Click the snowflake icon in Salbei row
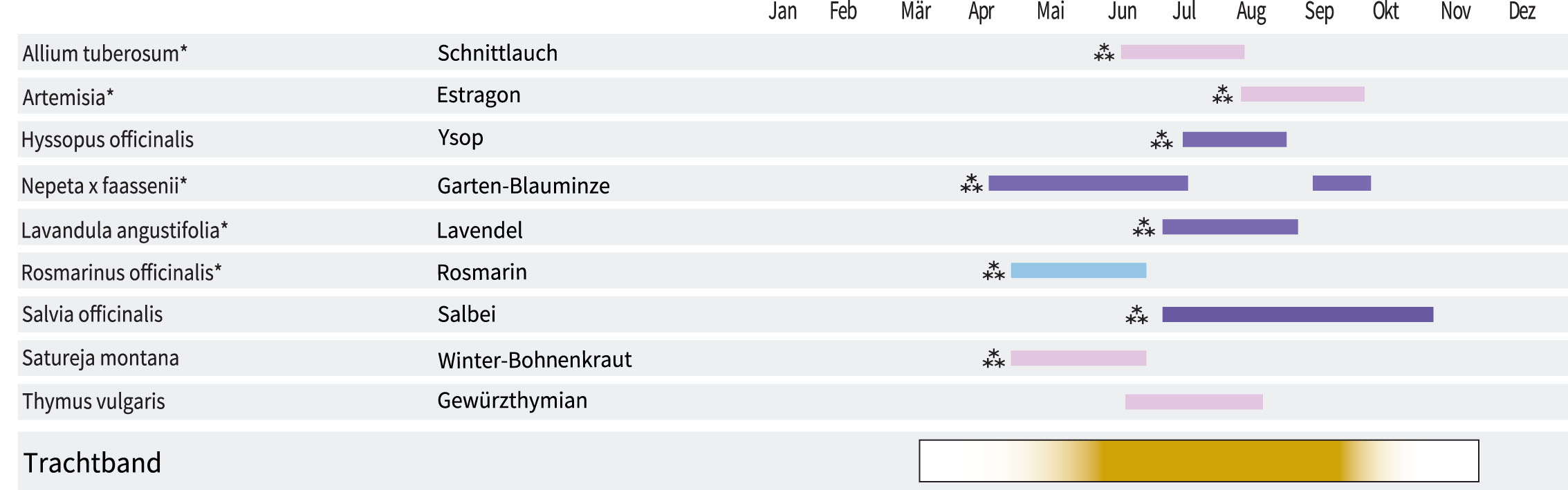Screen dimensions: 1568x490 [x=1136, y=315]
